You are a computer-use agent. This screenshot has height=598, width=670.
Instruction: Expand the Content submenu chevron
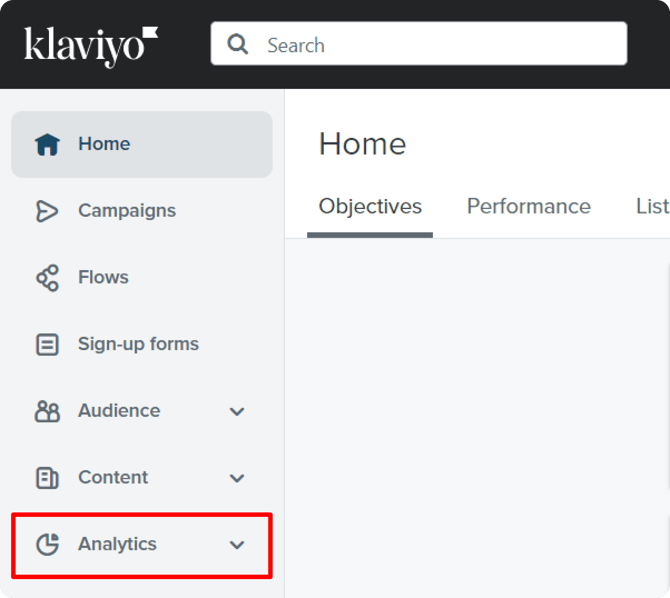pos(237,478)
